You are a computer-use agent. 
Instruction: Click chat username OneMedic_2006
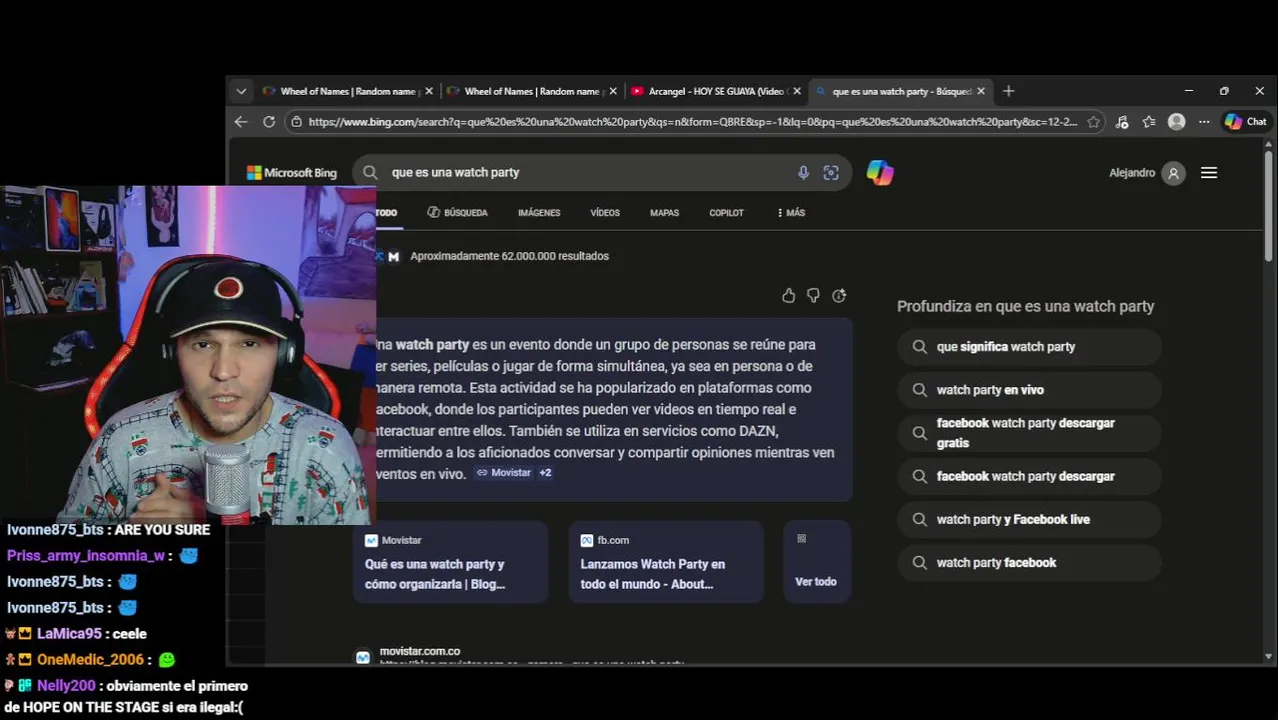click(x=90, y=660)
